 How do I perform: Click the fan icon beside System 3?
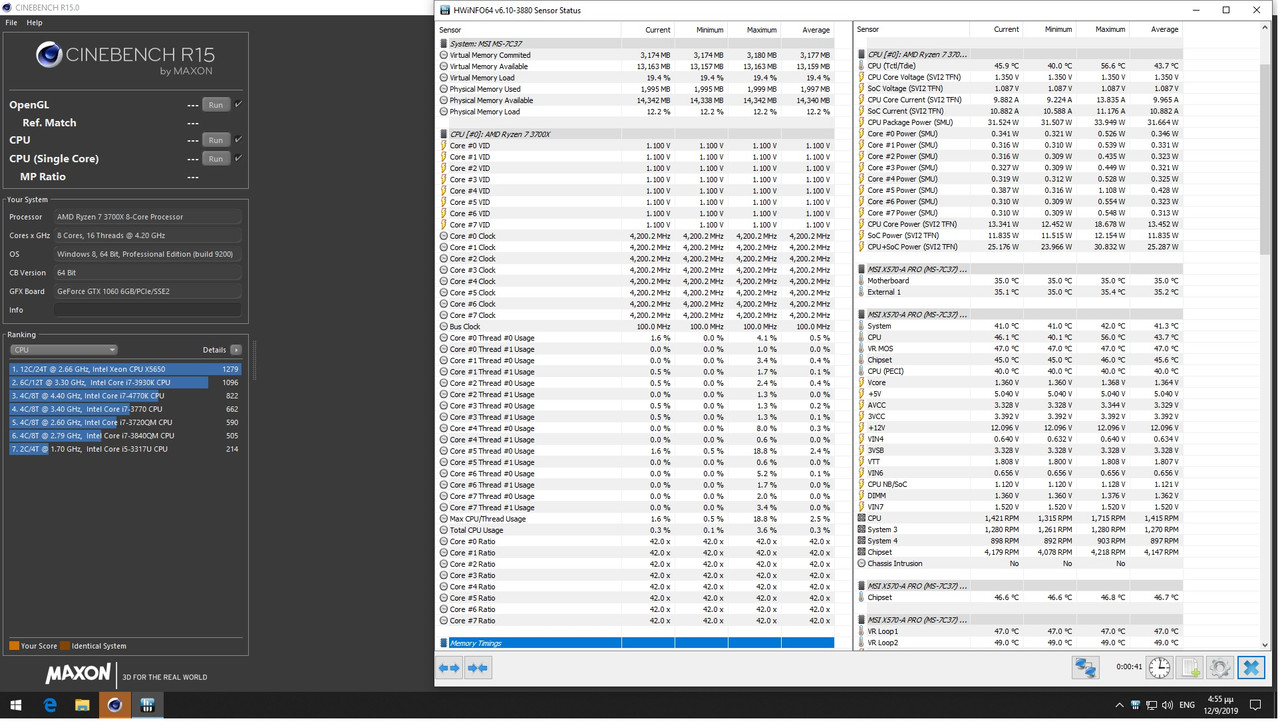(x=862, y=530)
